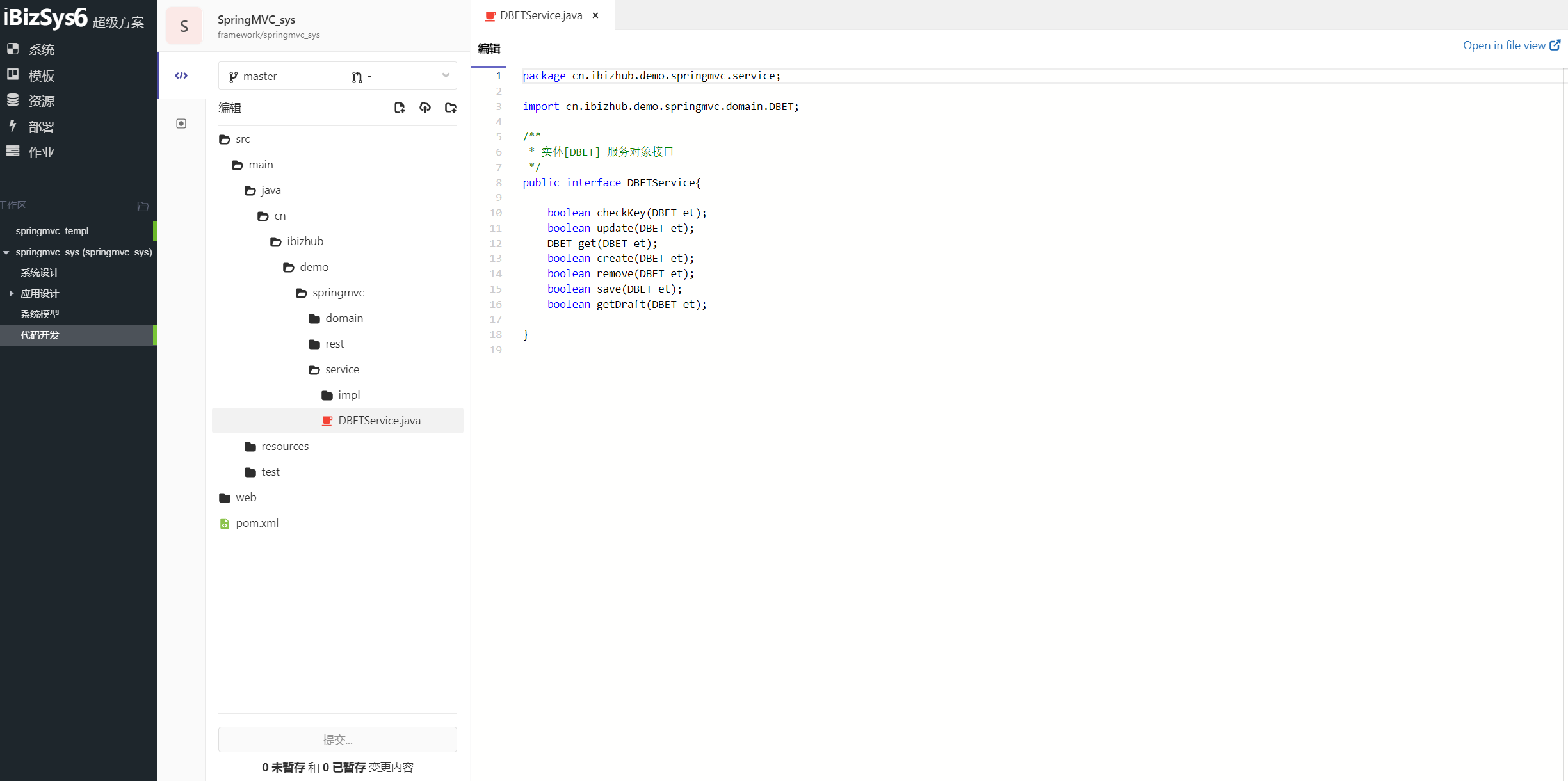Select DBETService.java in file tree
This screenshot has width=1568, height=781.
(337, 421)
